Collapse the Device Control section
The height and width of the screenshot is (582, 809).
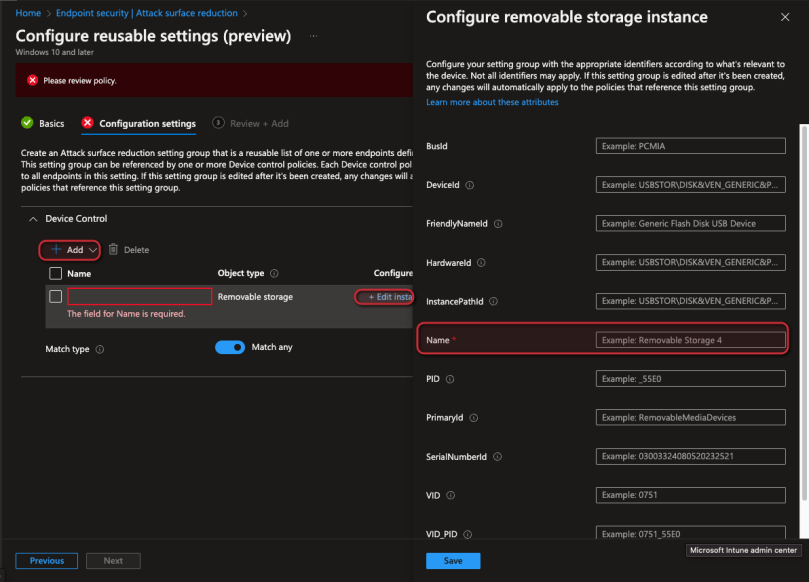coord(33,219)
